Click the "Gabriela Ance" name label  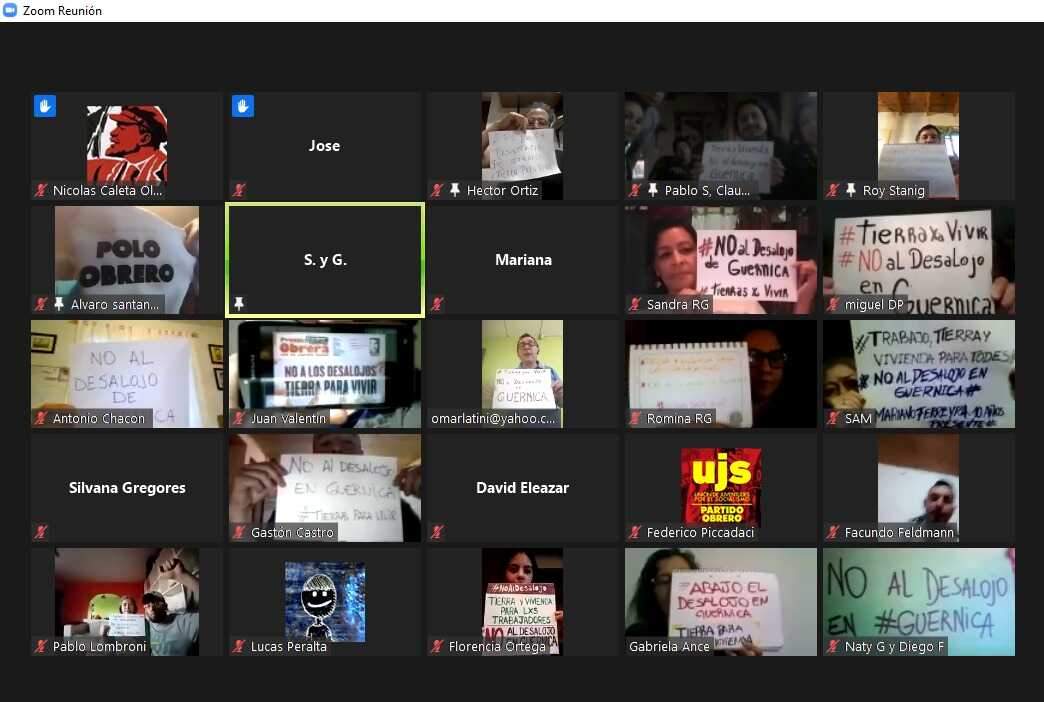669,646
